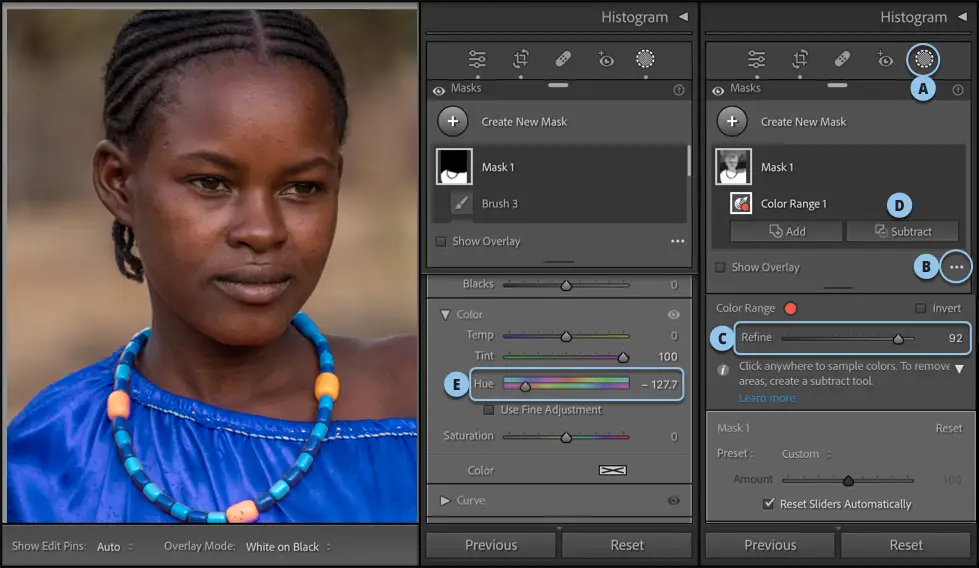Expand the Curve section
Image resolution: width=979 pixels, height=568 pixels.
[445, 500]
